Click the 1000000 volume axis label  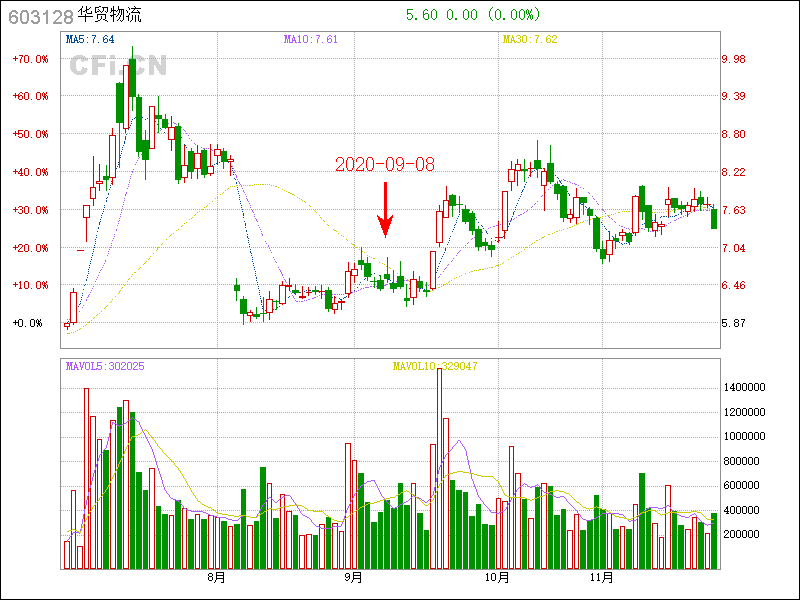[x=744, y=437]
